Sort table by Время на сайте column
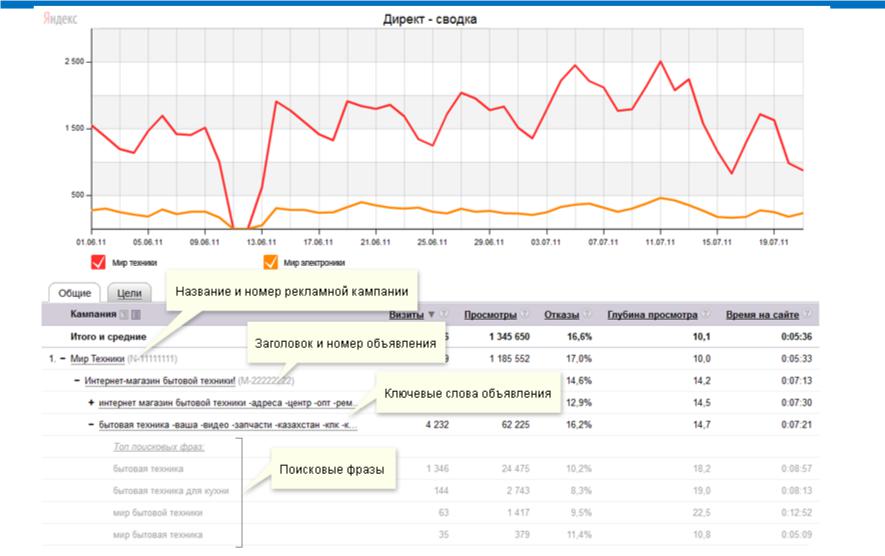 click(763, 314)
